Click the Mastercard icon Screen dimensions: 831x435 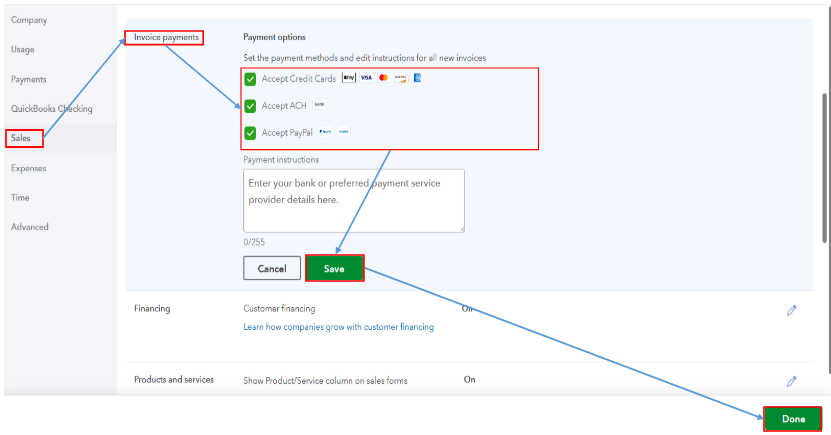click(384, 78)
